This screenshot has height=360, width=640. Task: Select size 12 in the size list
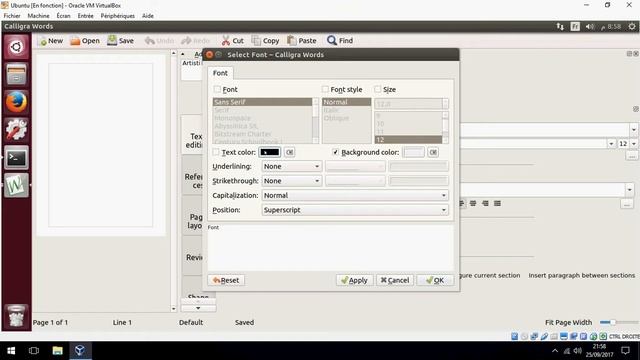tap(408, 140)
